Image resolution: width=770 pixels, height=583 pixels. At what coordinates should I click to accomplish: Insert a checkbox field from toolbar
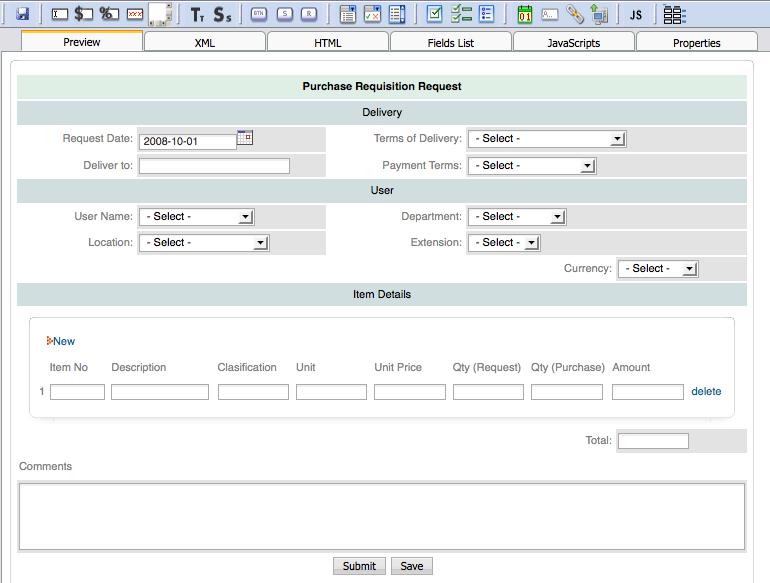point(434,14)
